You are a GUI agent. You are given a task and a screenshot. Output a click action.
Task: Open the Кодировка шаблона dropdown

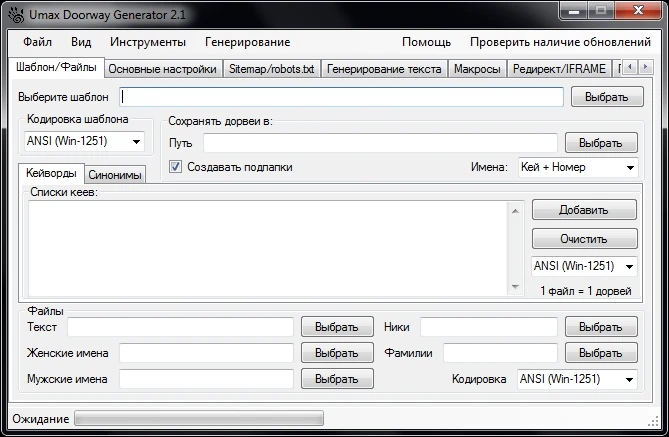(x=84, y=141)
